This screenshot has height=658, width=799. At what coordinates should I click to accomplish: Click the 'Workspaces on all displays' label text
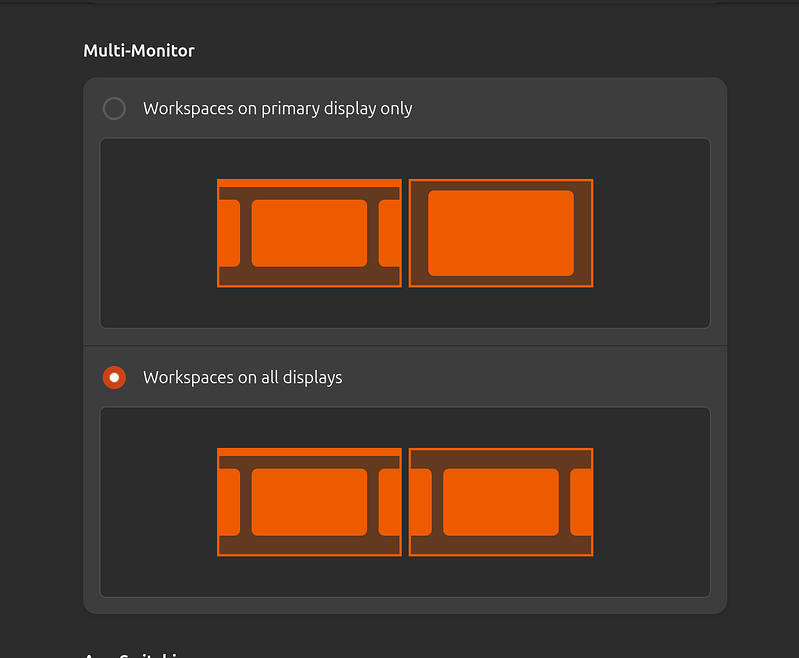[x=243, y=378]
